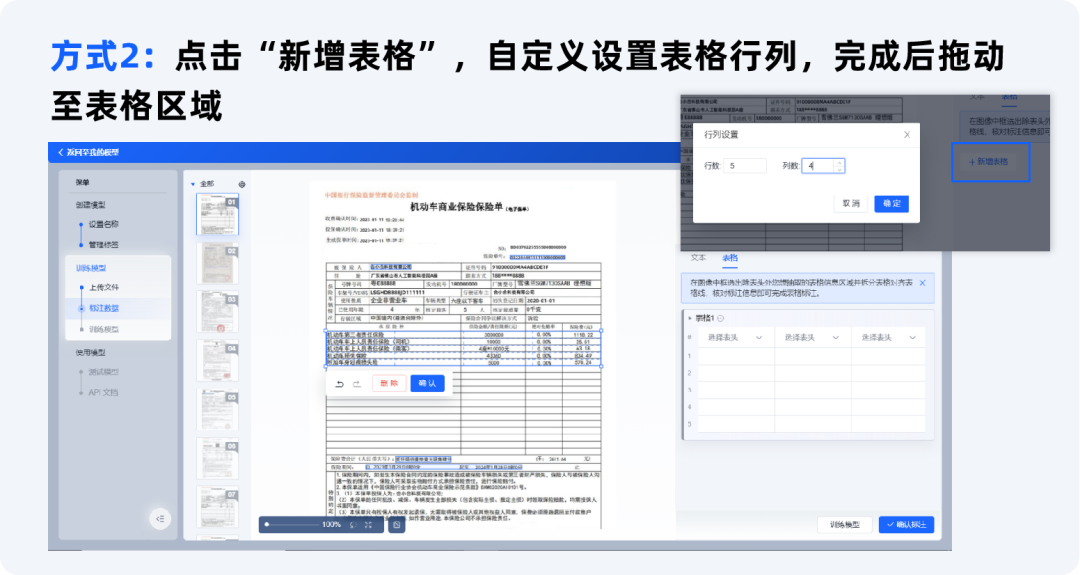Open second 选择表头 dropdown
The image size is (1080, 575).
point(812,337)
